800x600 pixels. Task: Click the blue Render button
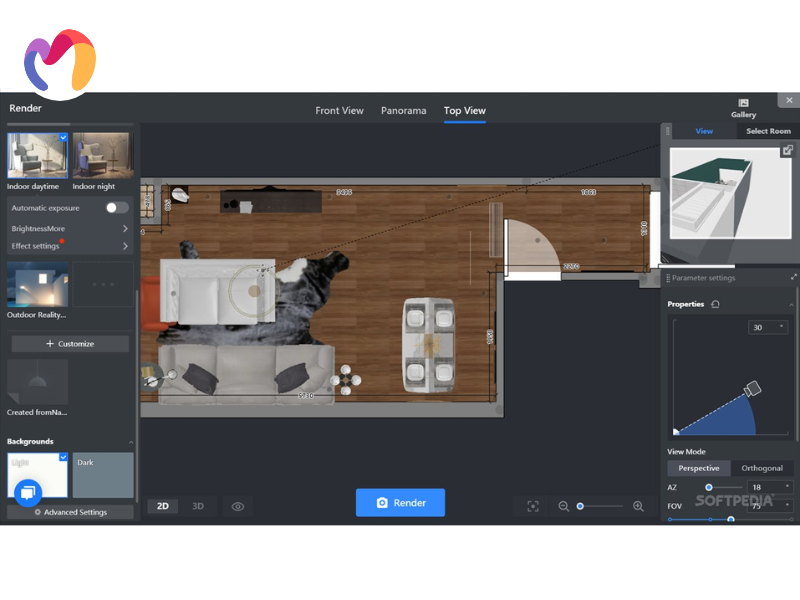400,503
